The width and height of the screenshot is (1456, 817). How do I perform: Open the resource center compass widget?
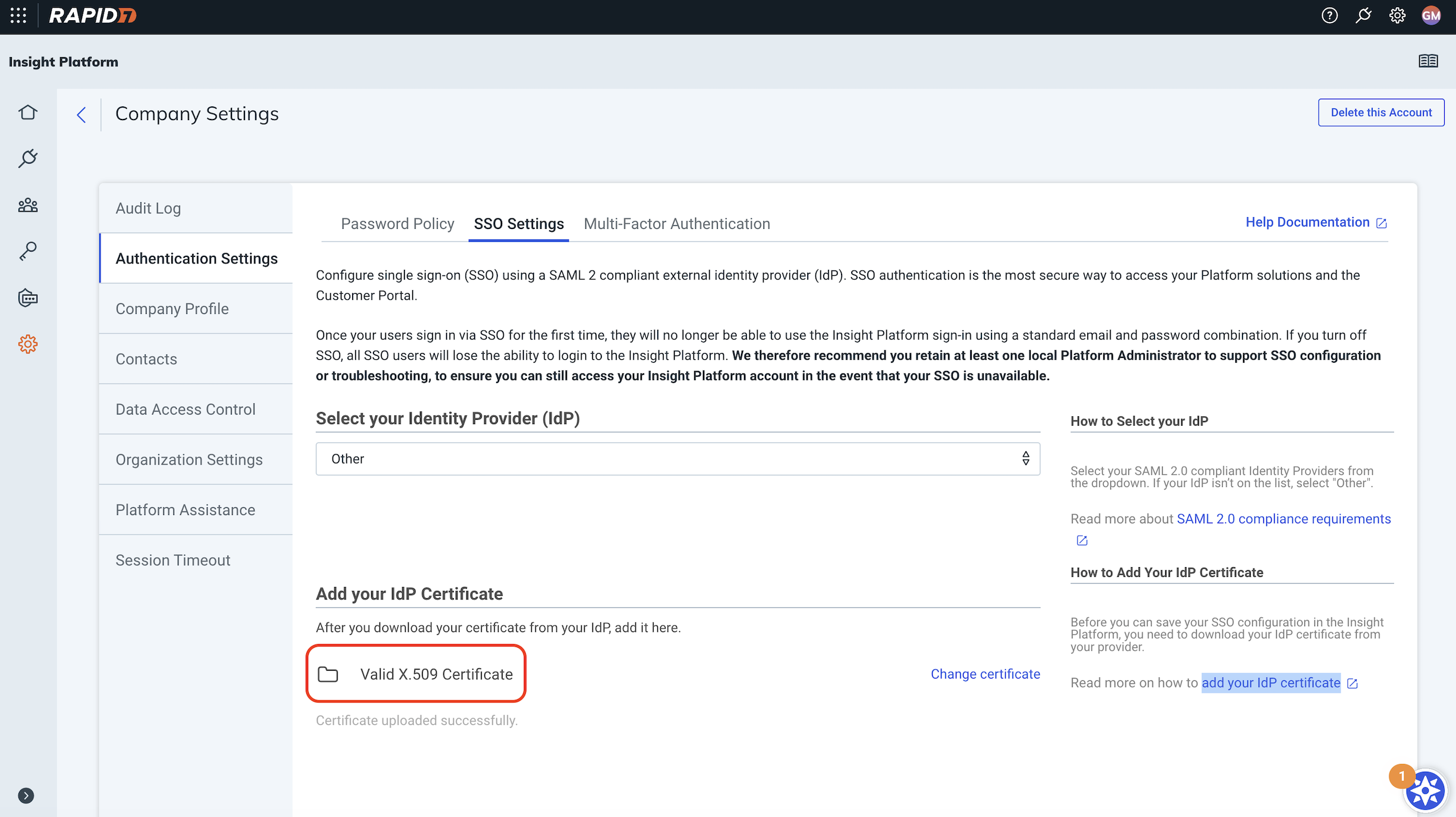pos(1425,791)
